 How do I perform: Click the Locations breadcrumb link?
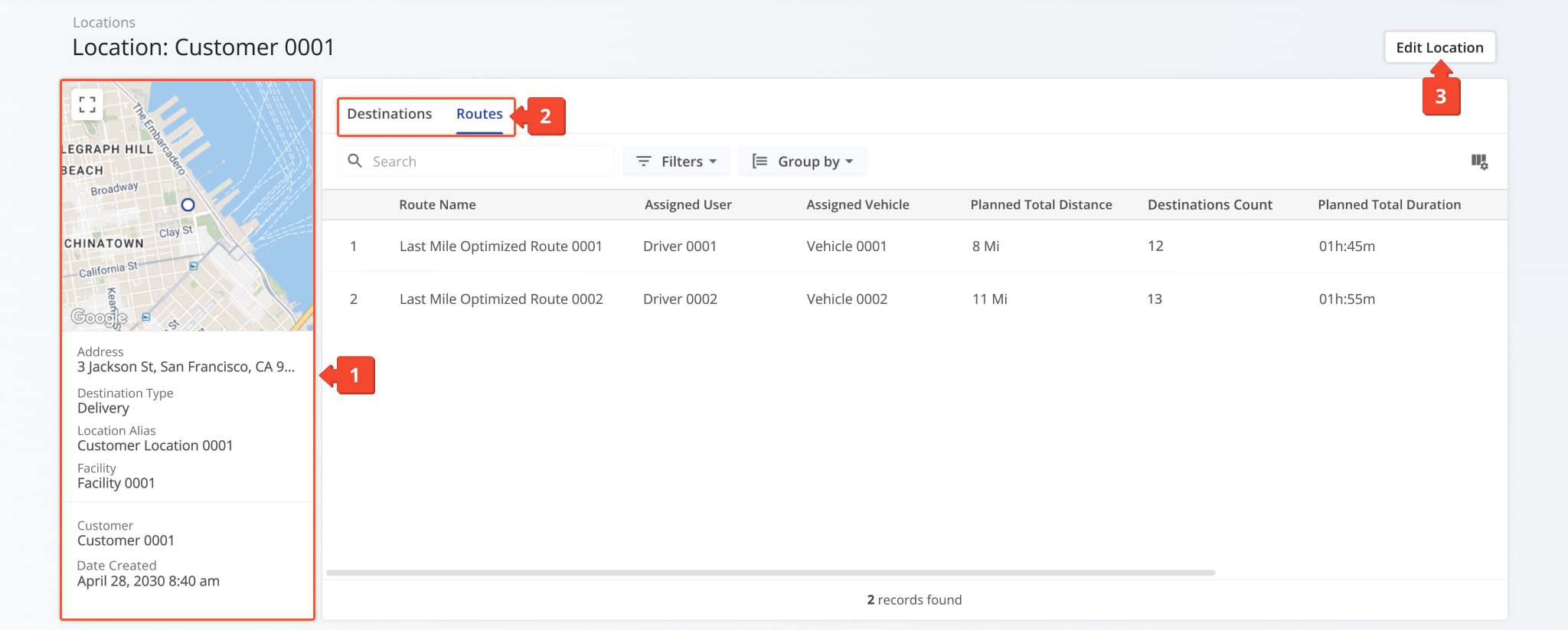(104, 22)
